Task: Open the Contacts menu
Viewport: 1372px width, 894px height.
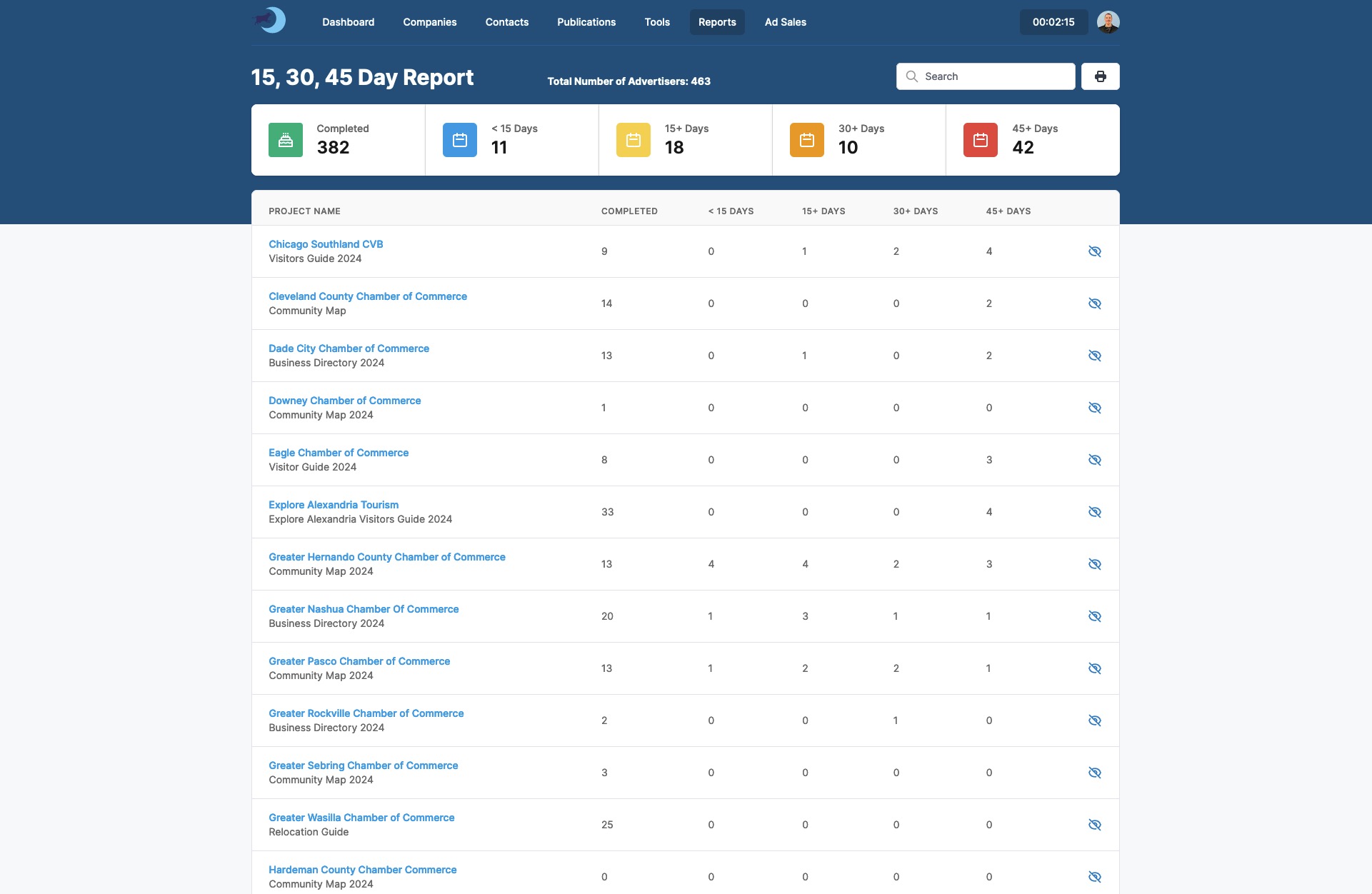Action: point(506,22)
